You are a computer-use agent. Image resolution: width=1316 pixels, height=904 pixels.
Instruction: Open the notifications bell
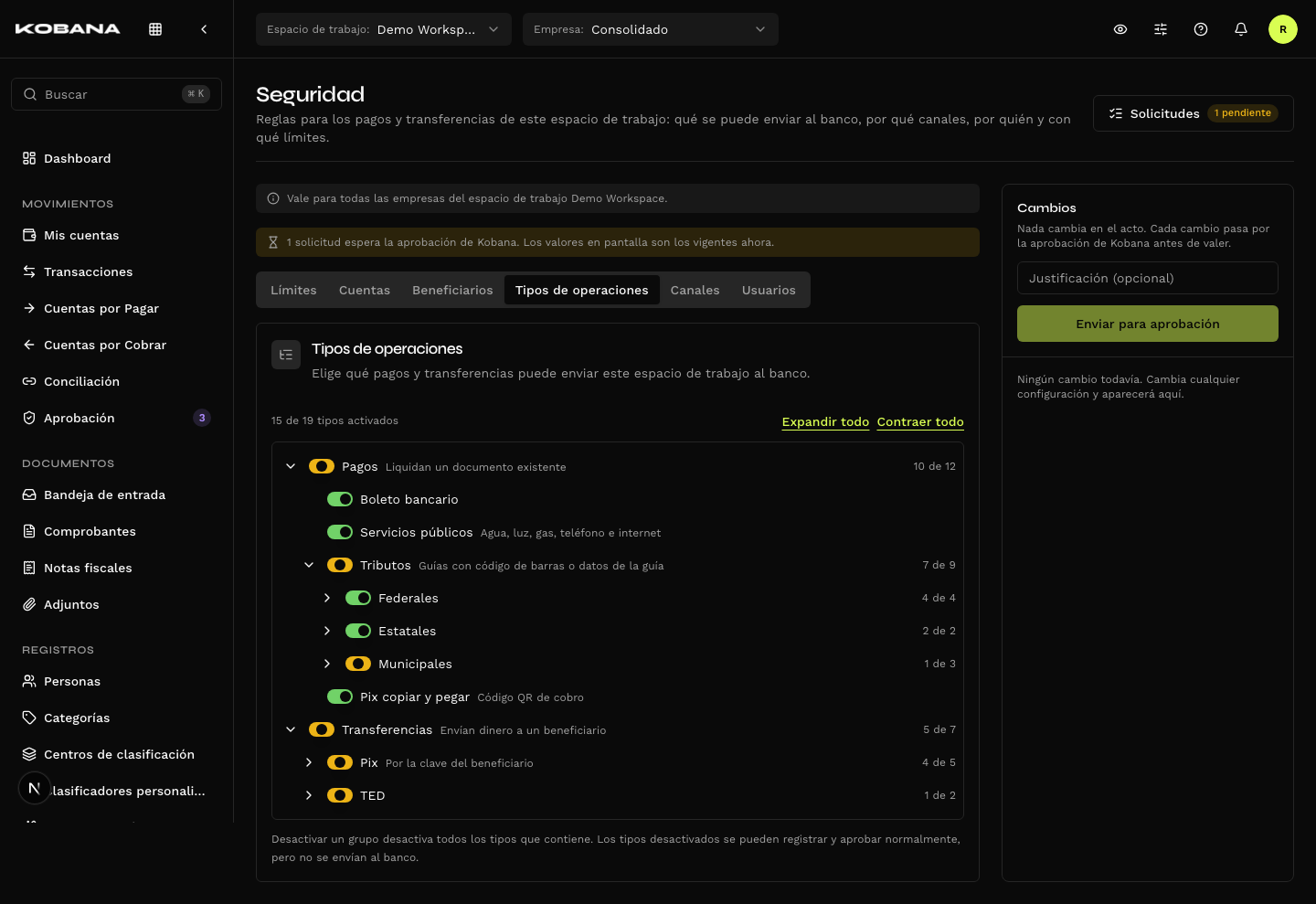[1241, 29]
